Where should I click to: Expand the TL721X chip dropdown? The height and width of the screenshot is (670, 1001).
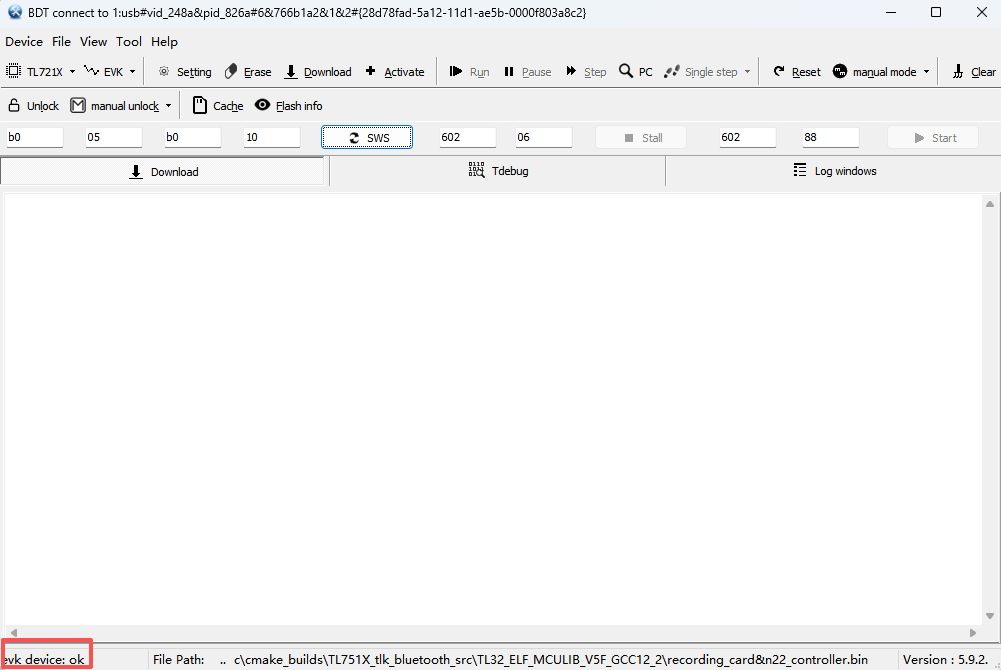point(72,71)
